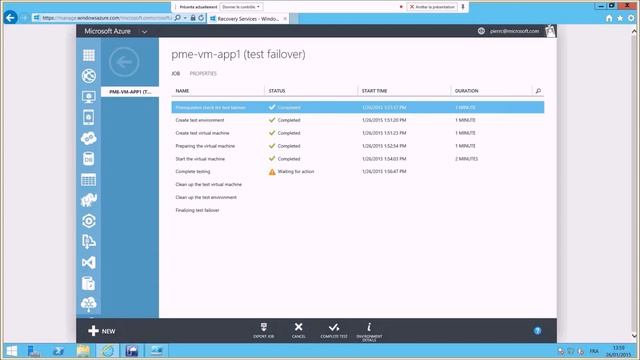
Task: Open File Explorer folder in taskbar
Action: (x=83, y=351)
